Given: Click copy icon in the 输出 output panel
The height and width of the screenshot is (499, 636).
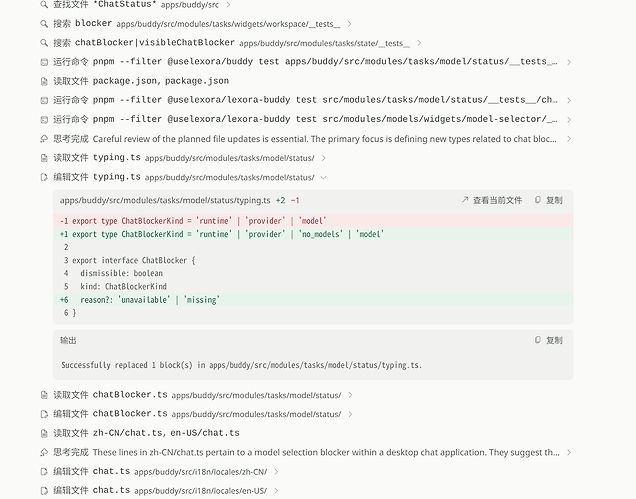Looking at the screenshot, I should [538, 340].
